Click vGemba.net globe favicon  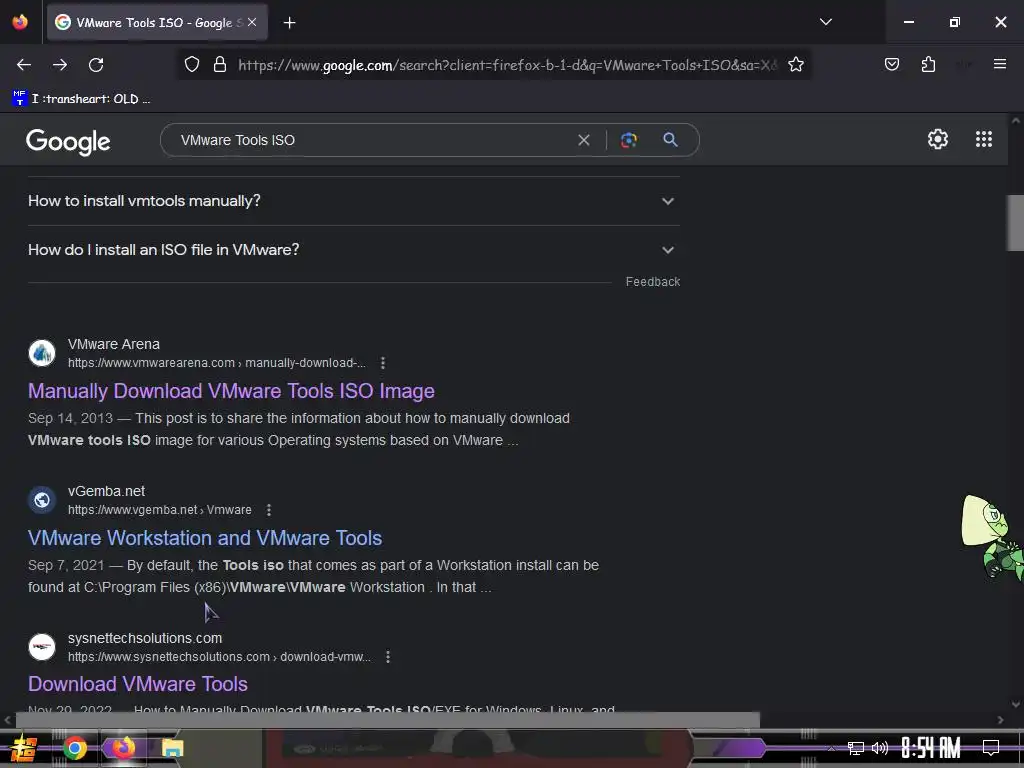(x=42, y=500)
